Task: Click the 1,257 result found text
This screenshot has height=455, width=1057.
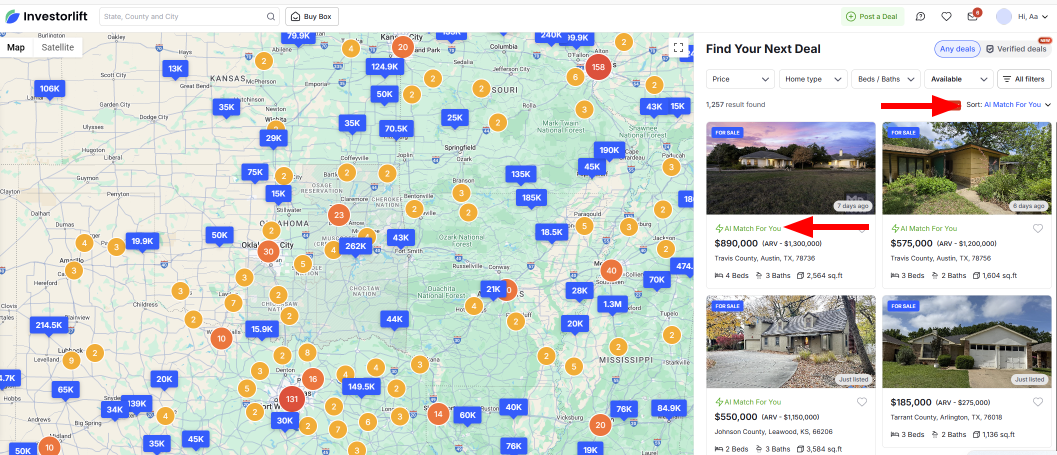Action: [735, 104]
